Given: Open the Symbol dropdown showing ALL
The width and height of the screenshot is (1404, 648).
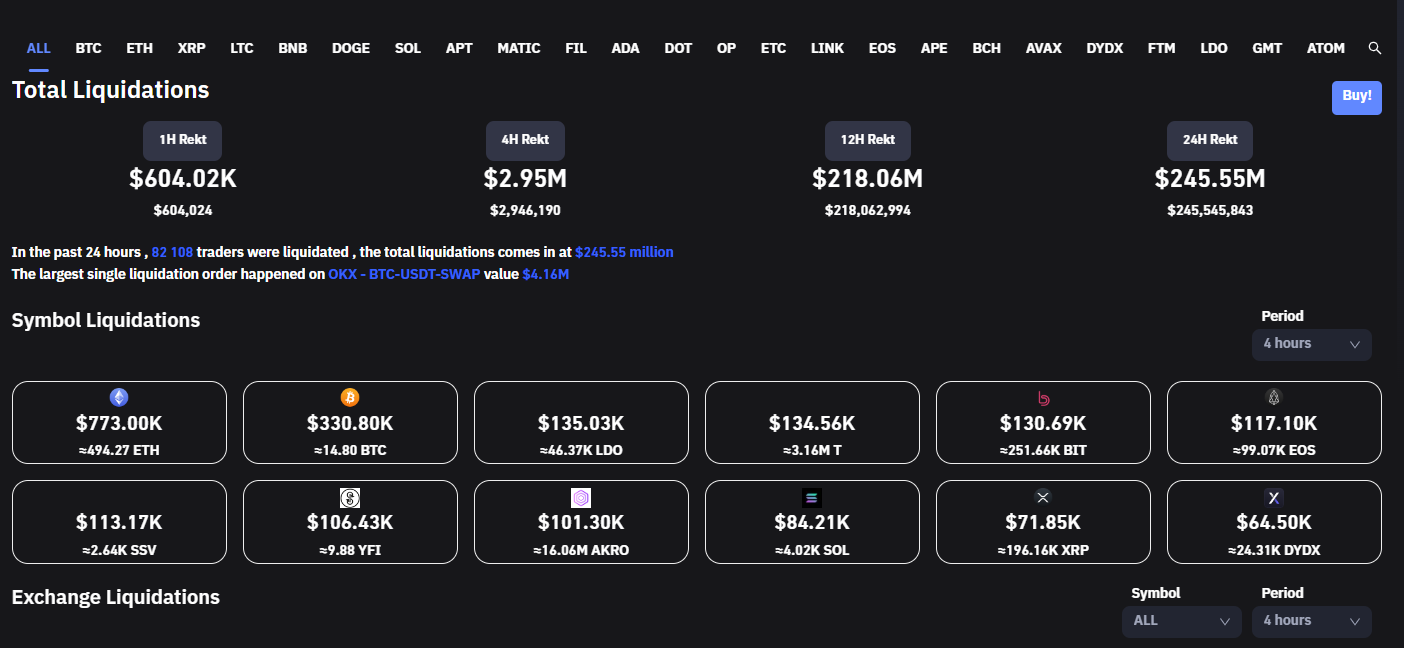Looking at the screenshot, I should pyautogui.click(x=1181, y=621).
